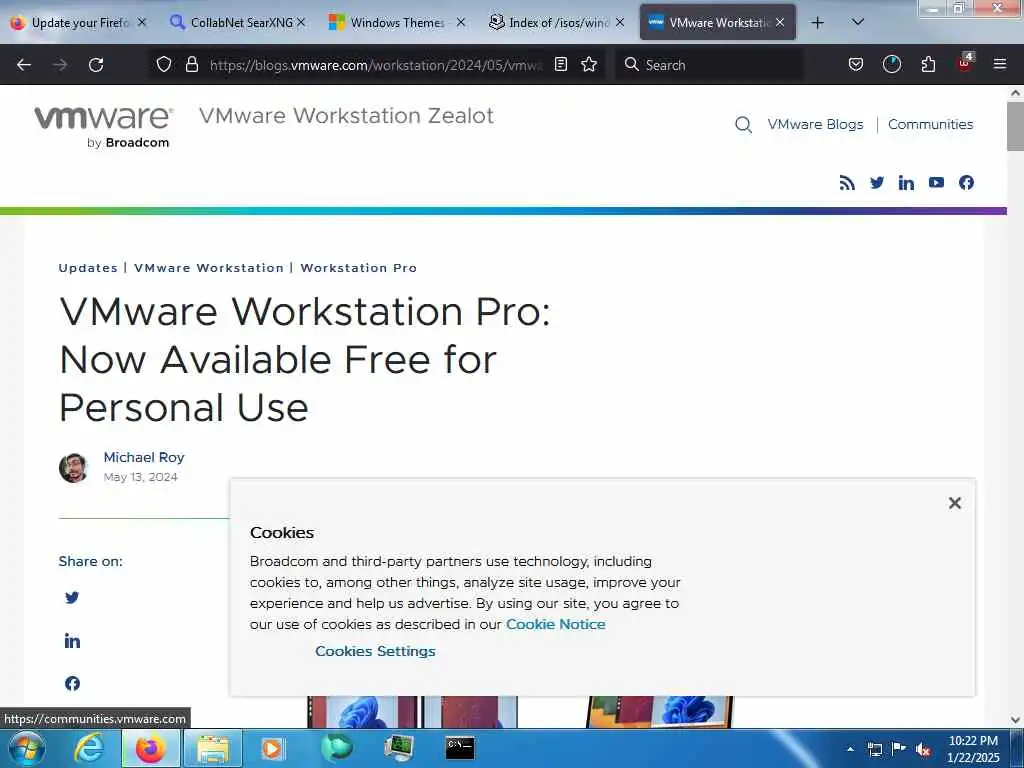Open Windows Explorer folder on taskbar
This screenshot has width=1024, height=768.
click(213, 749)
